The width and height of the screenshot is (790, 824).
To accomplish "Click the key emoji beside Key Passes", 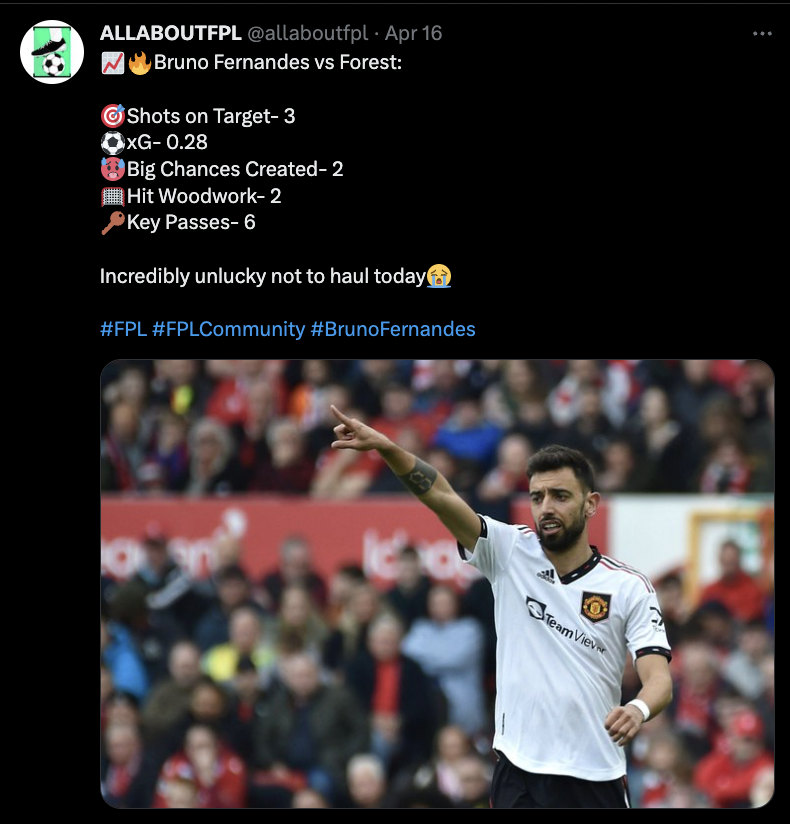I will point(112,223).
